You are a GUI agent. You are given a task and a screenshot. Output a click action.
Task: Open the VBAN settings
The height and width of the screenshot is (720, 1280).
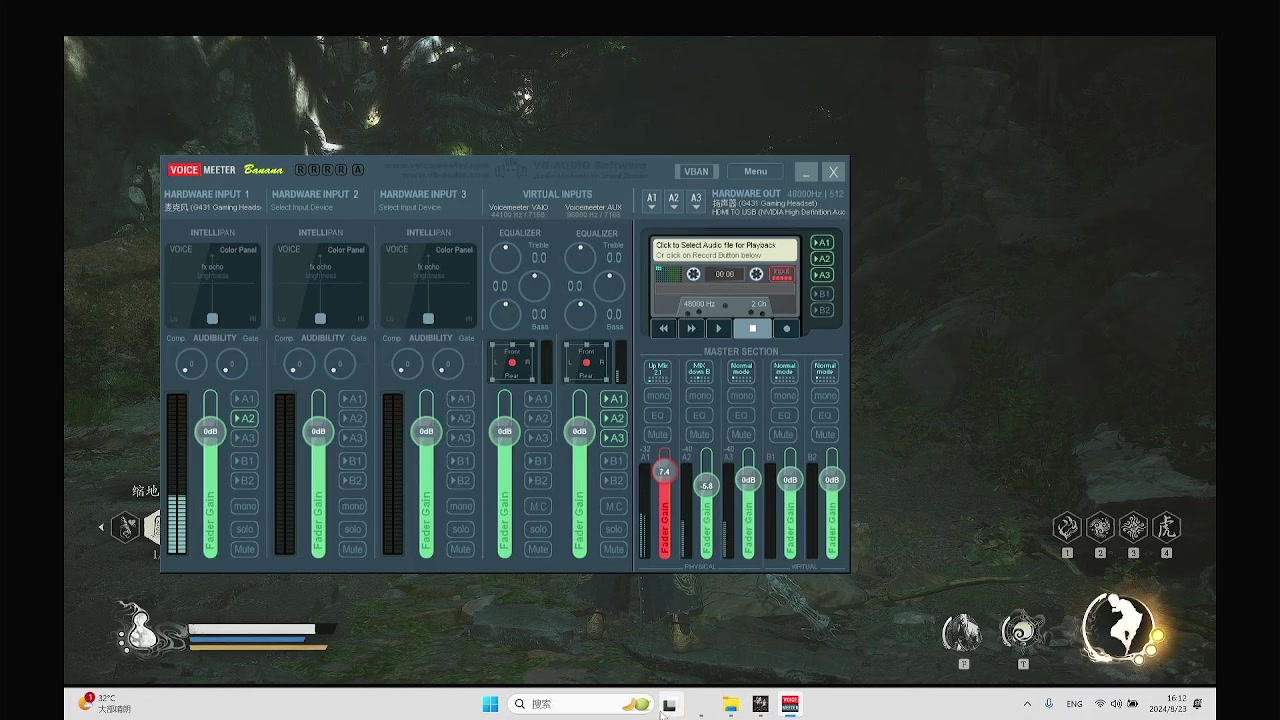point(696,172)
